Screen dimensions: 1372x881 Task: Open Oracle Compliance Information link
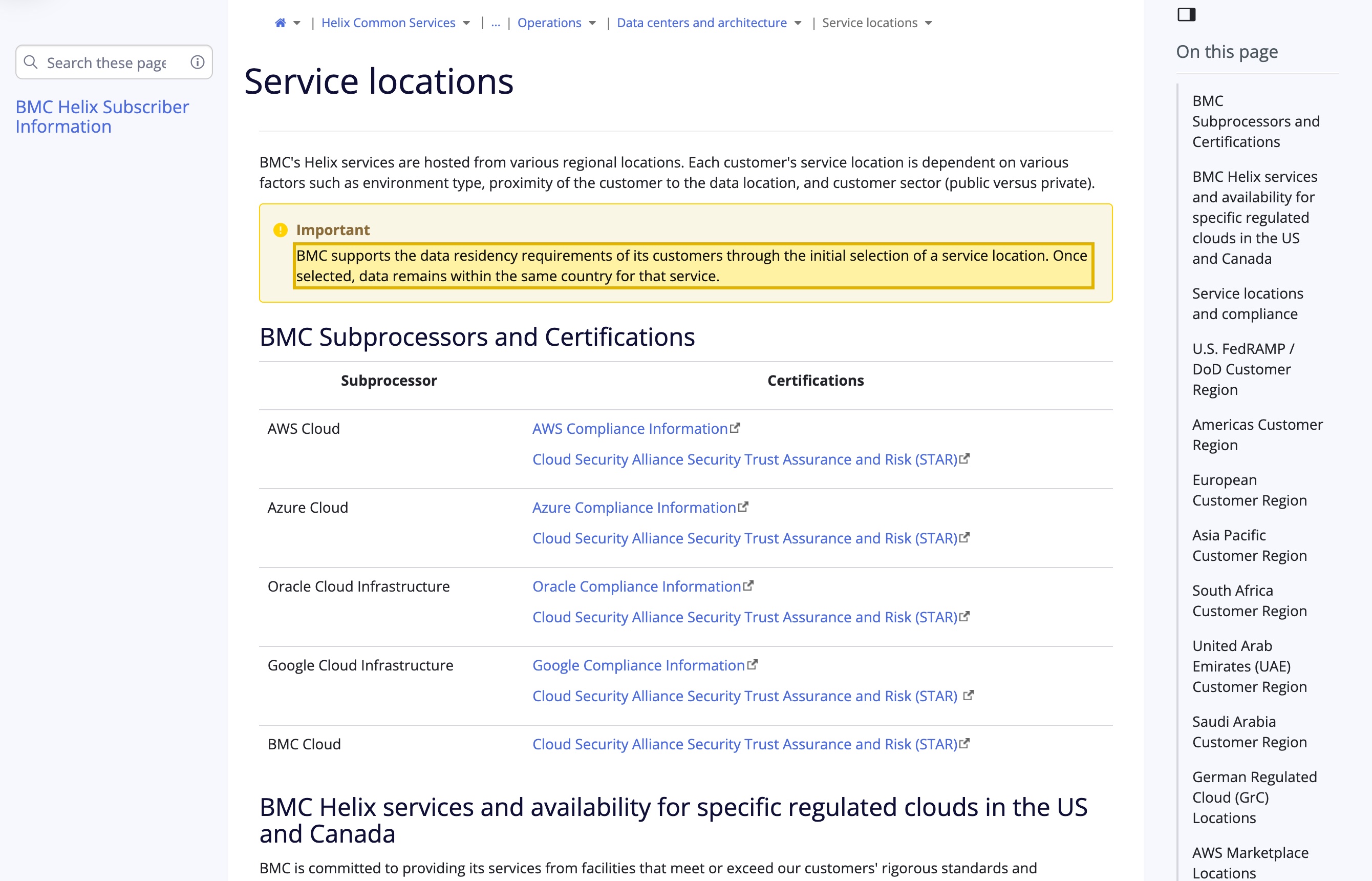pyautogui.click(x=636, y=586)
